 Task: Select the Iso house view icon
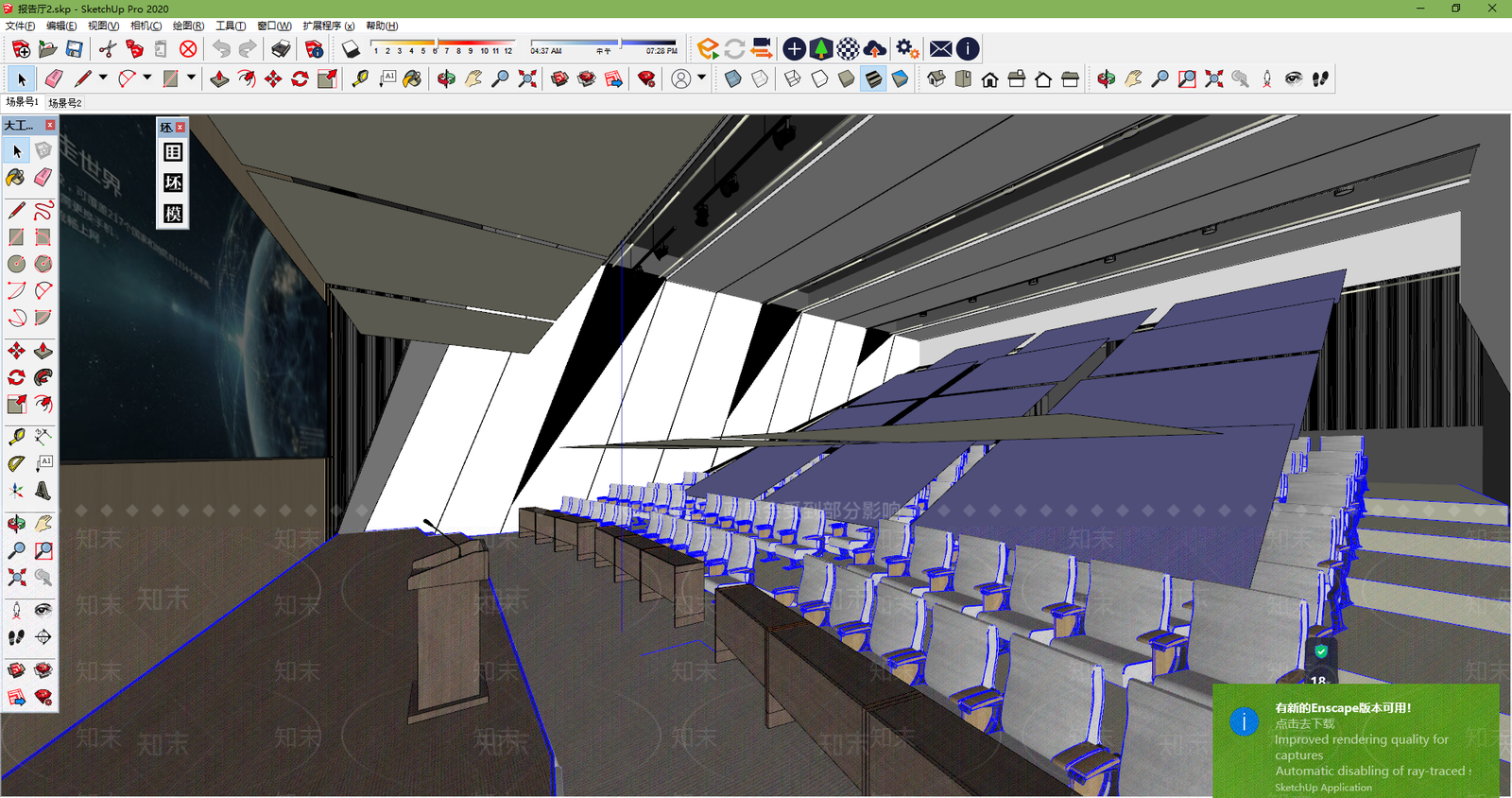[936, 78]
